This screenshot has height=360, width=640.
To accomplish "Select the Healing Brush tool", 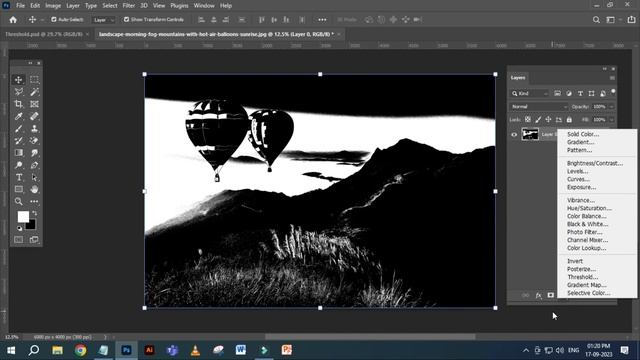I will coord(34,117).
